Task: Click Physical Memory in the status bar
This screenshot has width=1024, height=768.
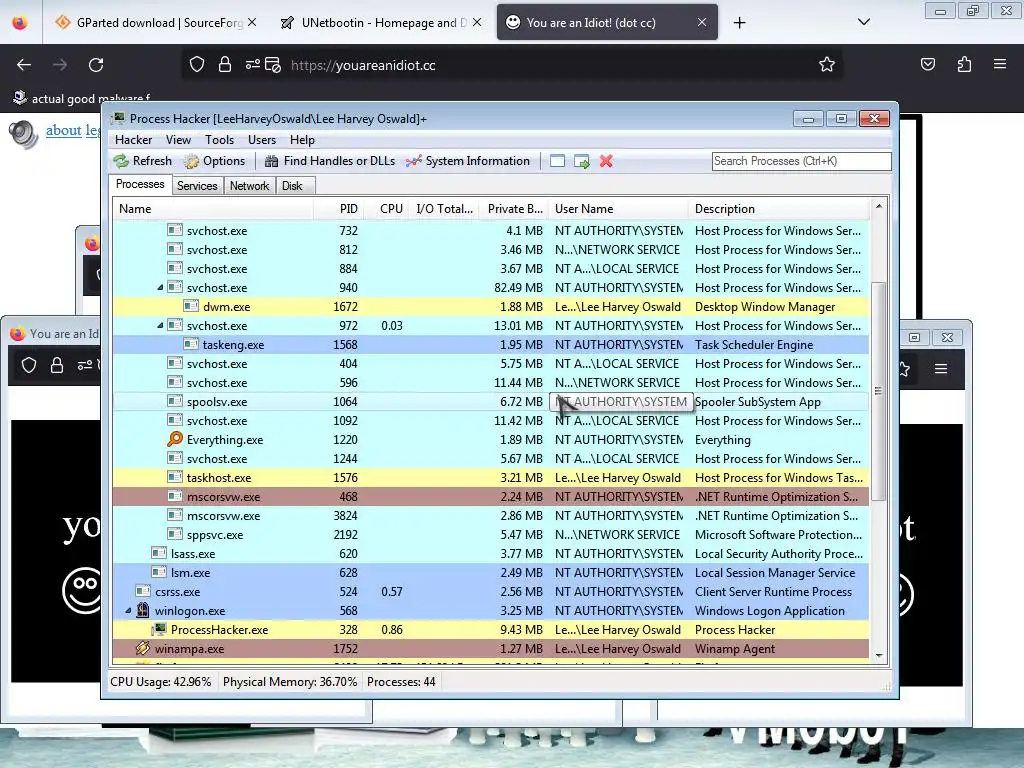Action: [x=290, y=682]
